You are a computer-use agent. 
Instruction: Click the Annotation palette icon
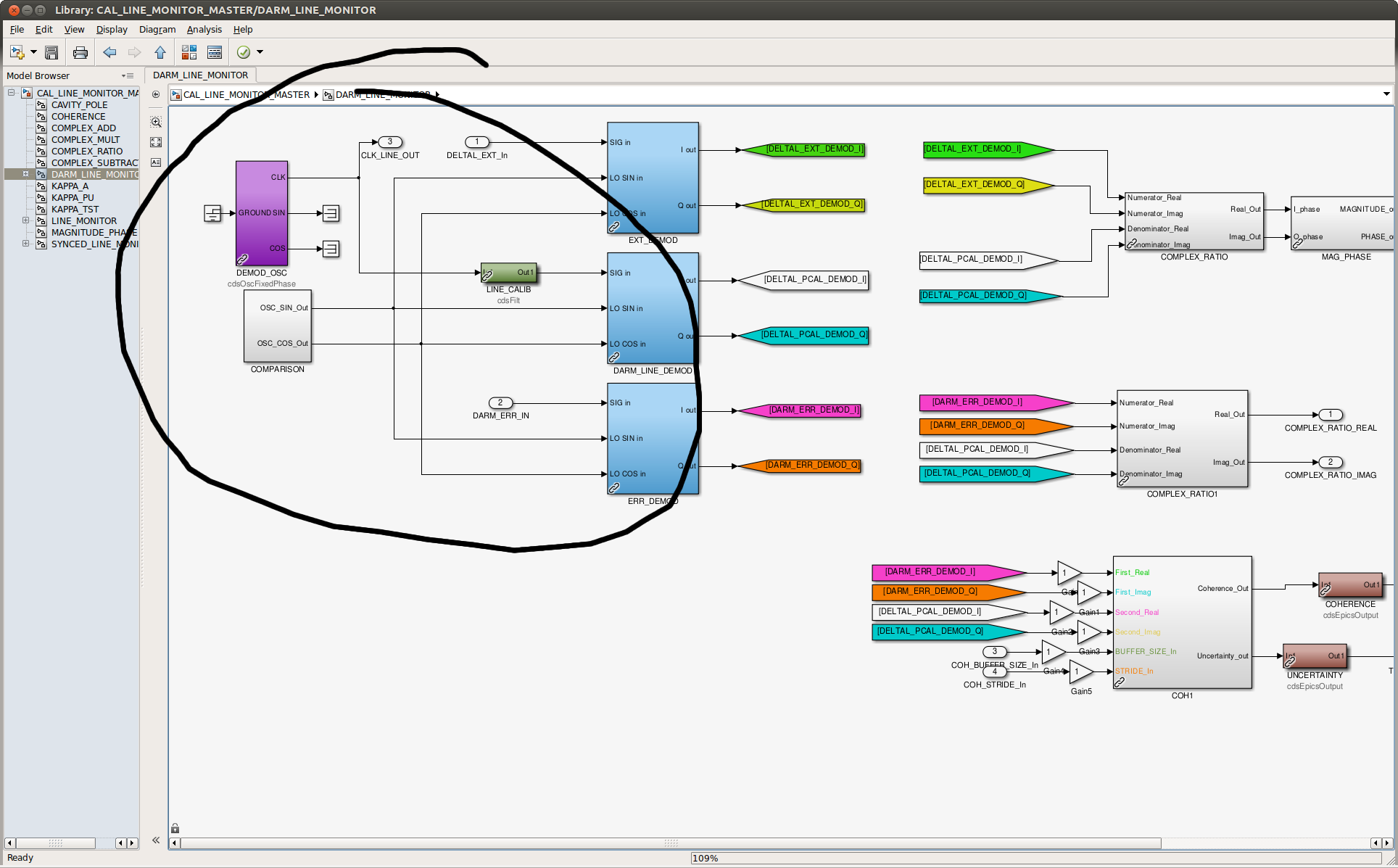[156, 162]
